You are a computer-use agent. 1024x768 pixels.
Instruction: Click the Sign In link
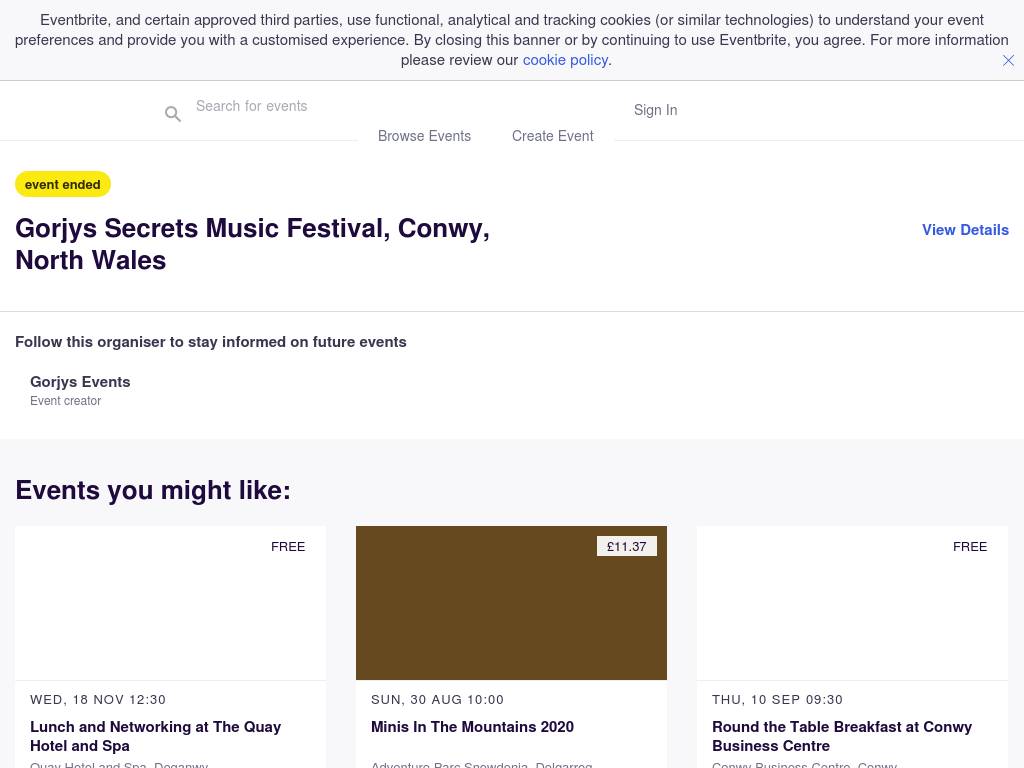(x=655, y=110)
